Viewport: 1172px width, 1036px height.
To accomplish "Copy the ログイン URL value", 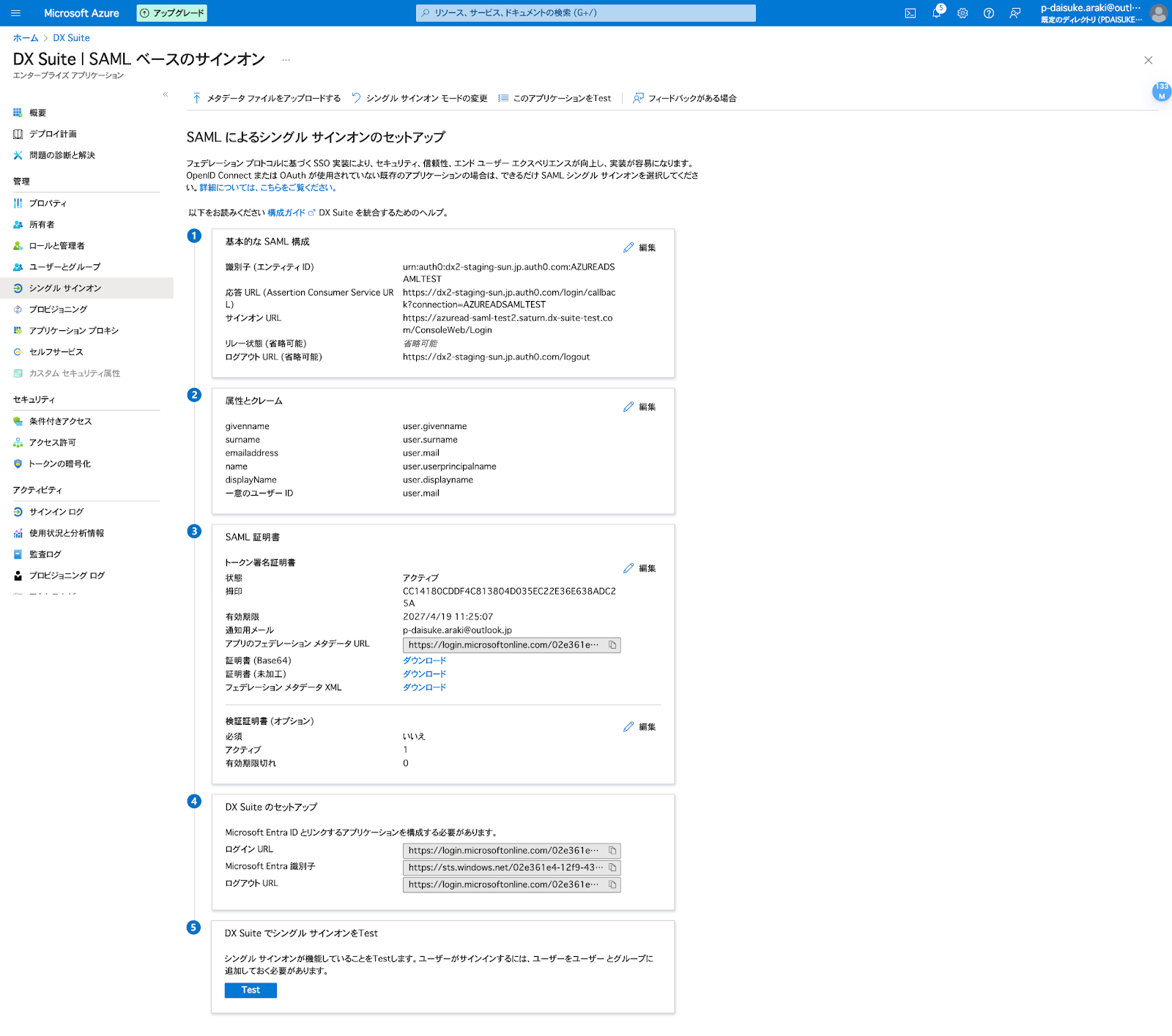I will [x=613, y=851].
